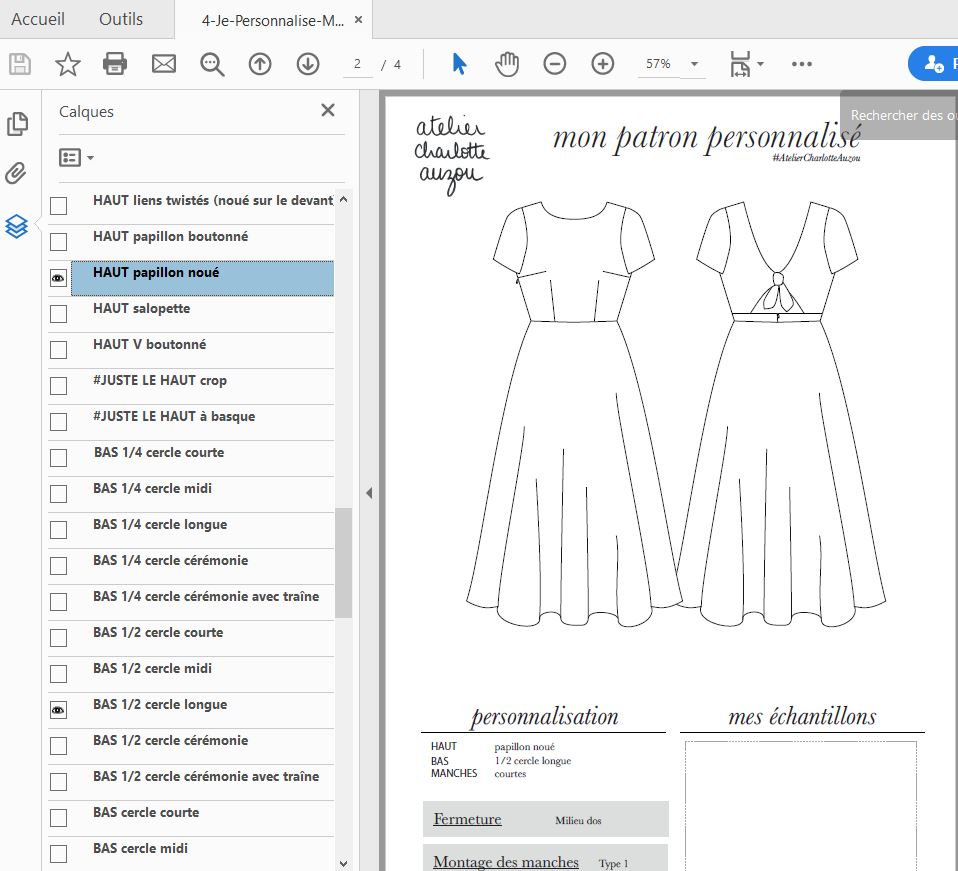This screenshot has width=958, height=871.
Task: Show the HAUT salopette layer
Action: pyautogui.click(x=58, y=314)
